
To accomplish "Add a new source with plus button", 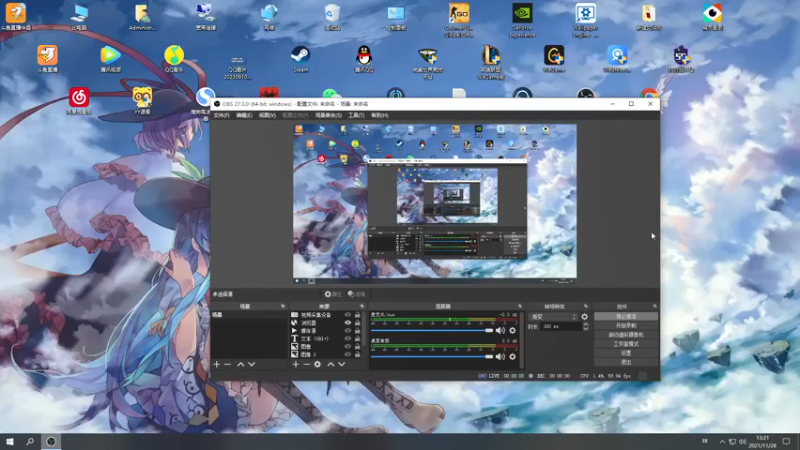I will click(295, 364).
